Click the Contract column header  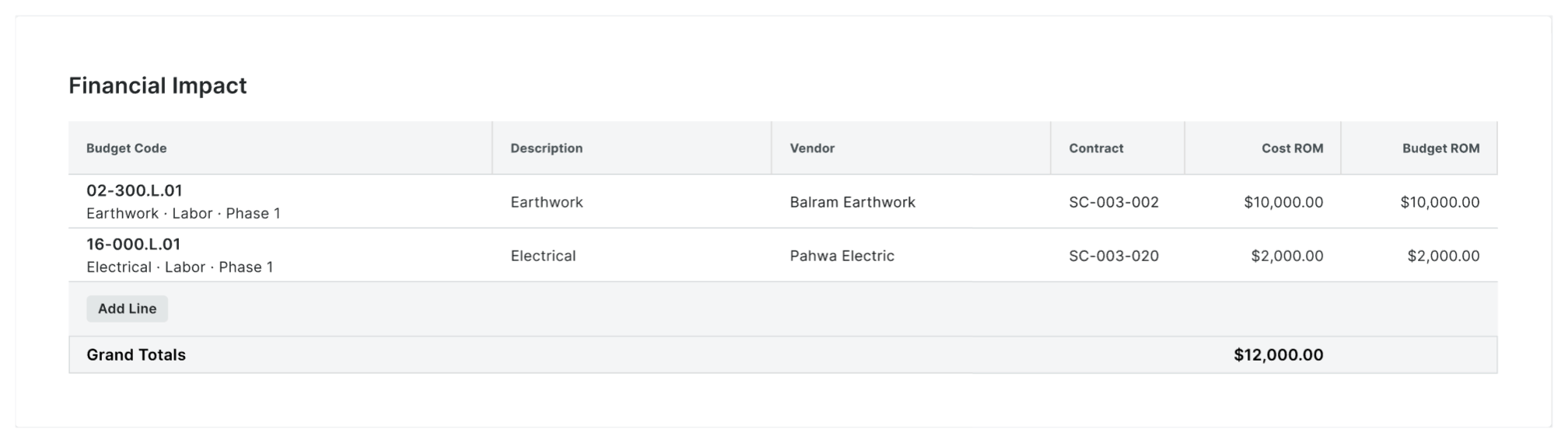1096,148
